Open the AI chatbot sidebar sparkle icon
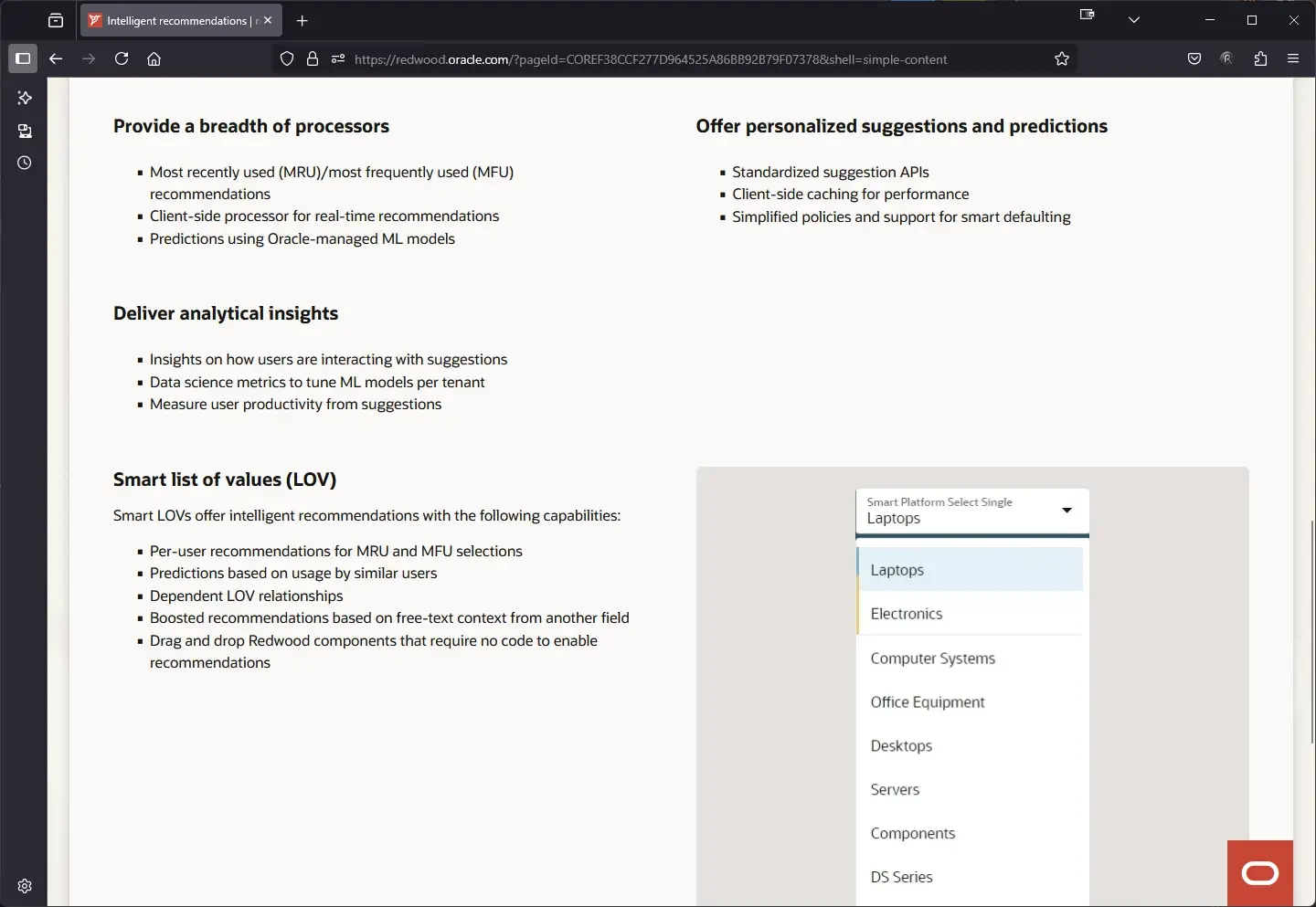The width and height of the screenshot is (1316, 907). (x=25, y=98)
